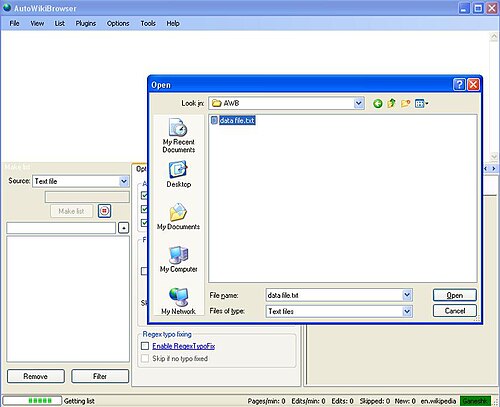The width and height of the screenshot is (500, 407).
Task: Select Desktop in places sidebar
Action: coord(178,175)
